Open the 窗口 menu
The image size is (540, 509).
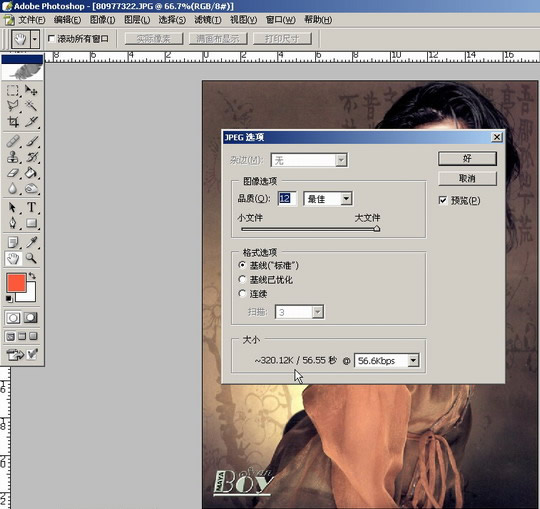(x=281, y=20)
